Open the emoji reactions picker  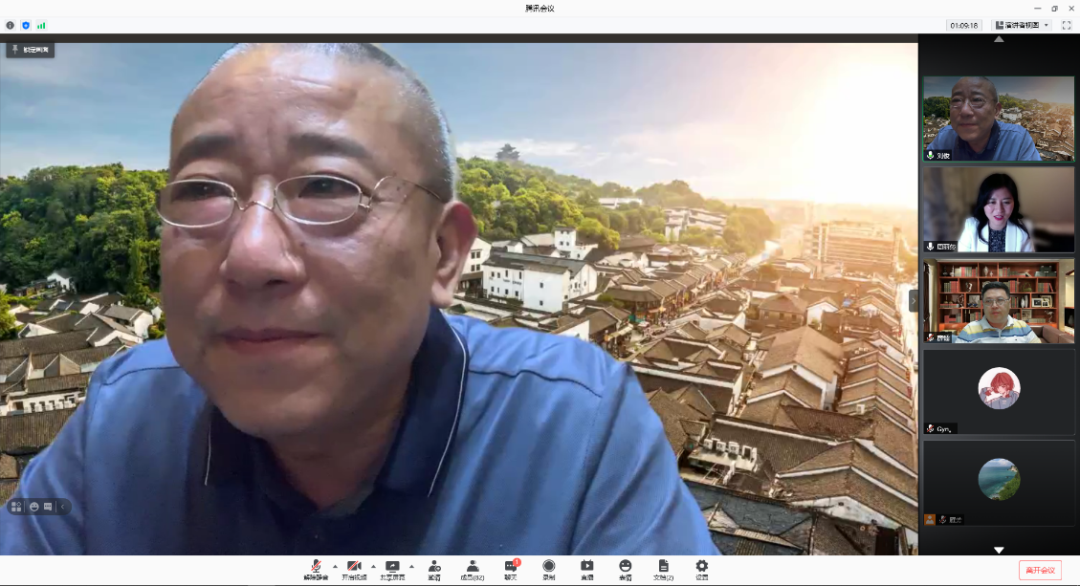click(x=625, y=569)
